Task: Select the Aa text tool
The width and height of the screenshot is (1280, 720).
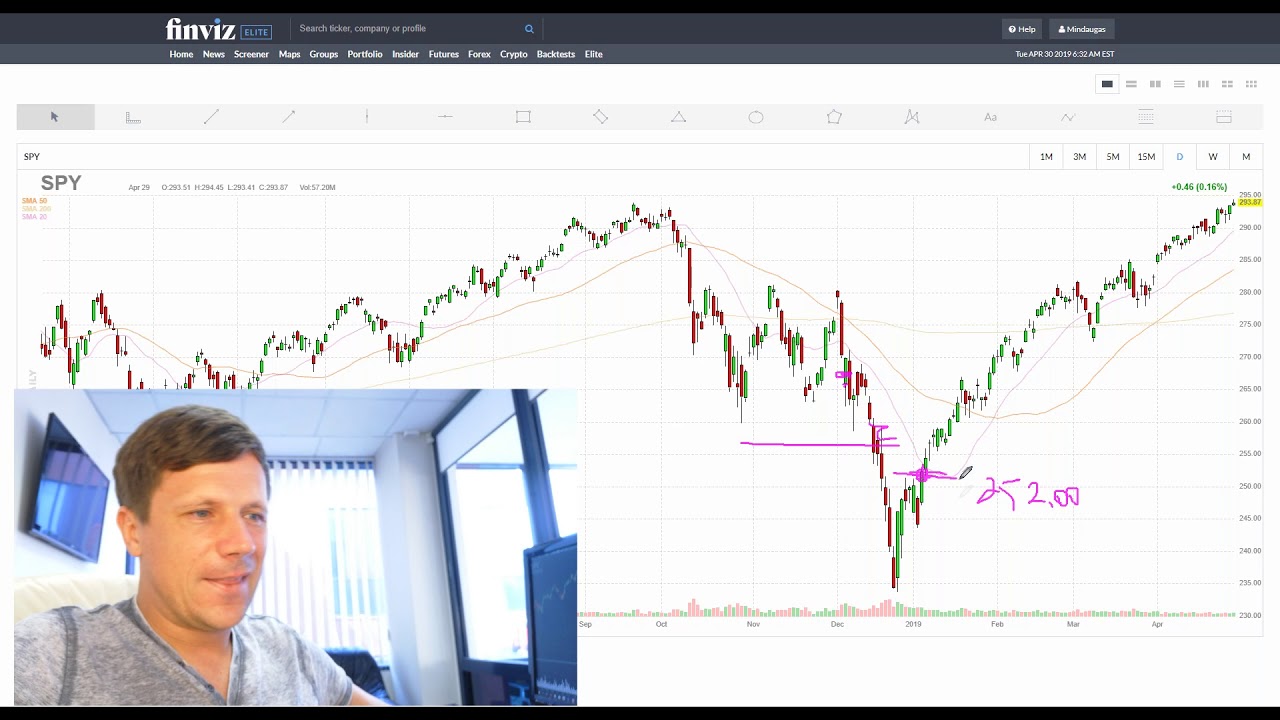Action: (x=990, y=117)
